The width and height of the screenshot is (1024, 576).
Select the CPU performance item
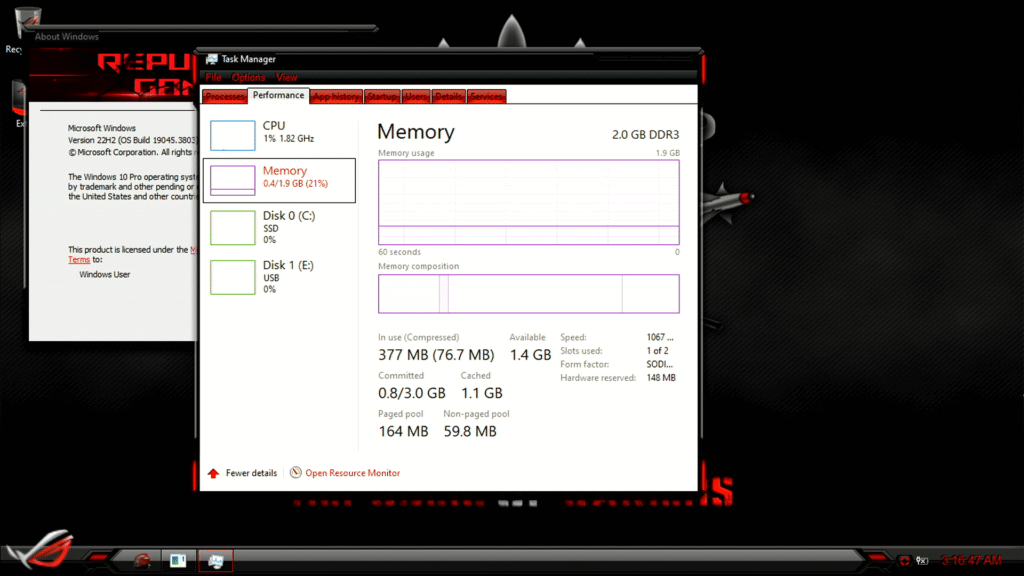click(280, 135)
